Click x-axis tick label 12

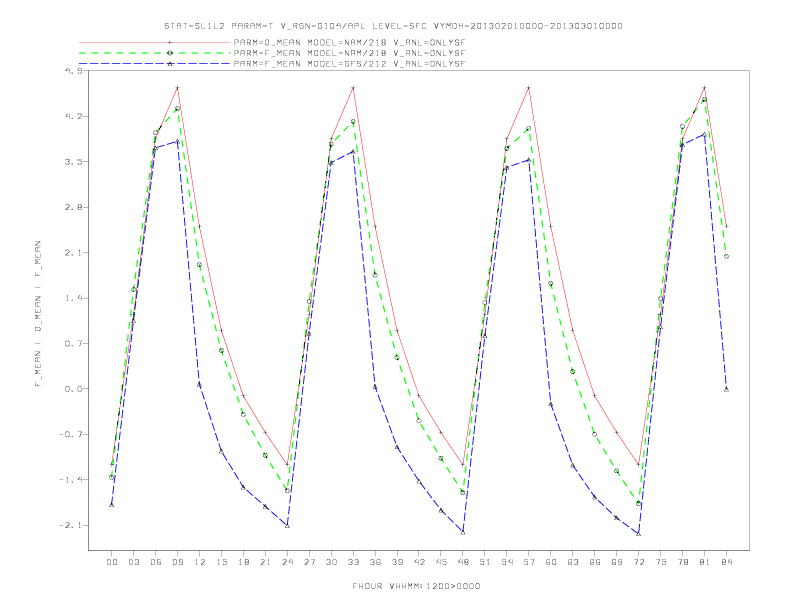pyautogui.click(x=200, y=562)
